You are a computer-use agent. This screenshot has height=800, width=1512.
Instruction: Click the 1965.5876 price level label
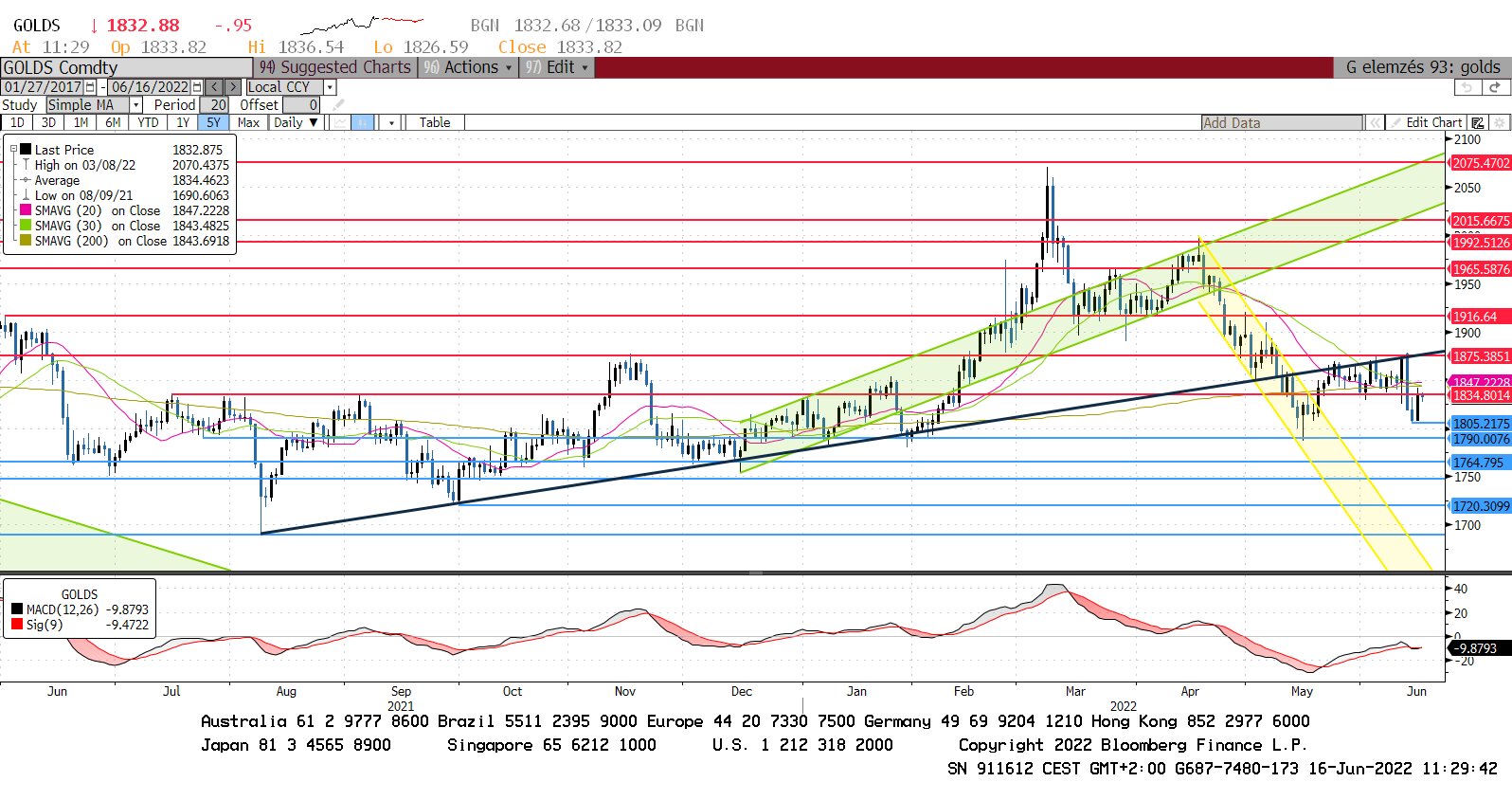coord(1481,269)
